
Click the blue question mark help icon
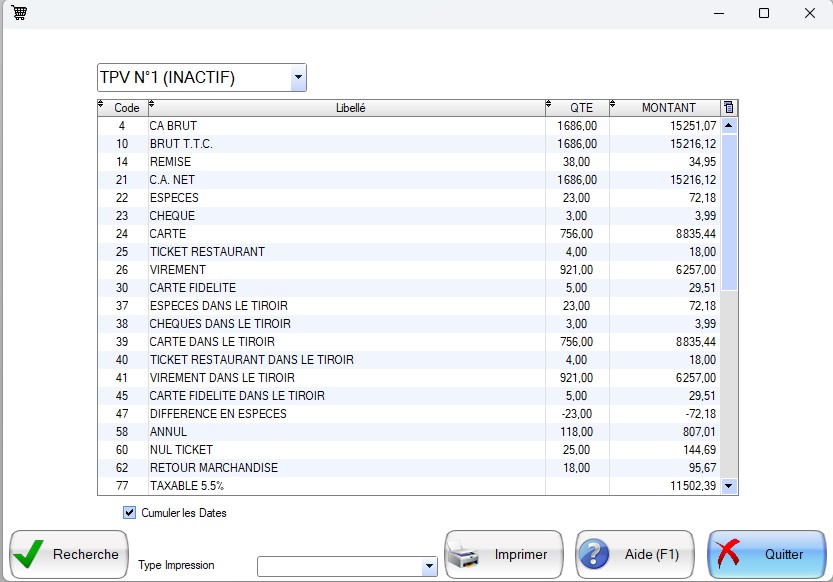point(595,554)
